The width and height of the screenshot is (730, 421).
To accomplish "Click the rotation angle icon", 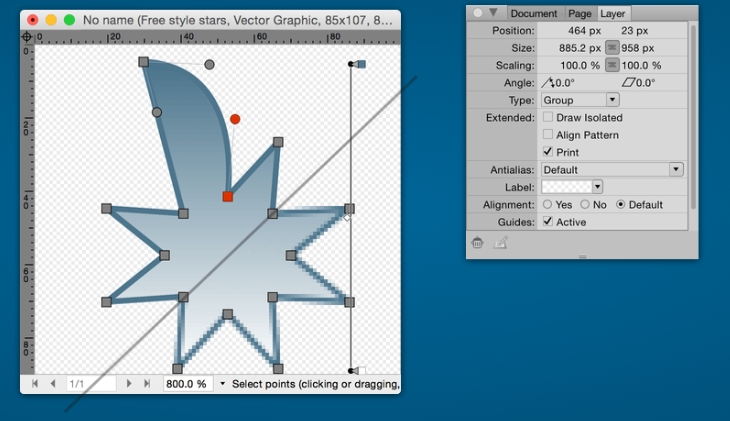I will [548, 82].
